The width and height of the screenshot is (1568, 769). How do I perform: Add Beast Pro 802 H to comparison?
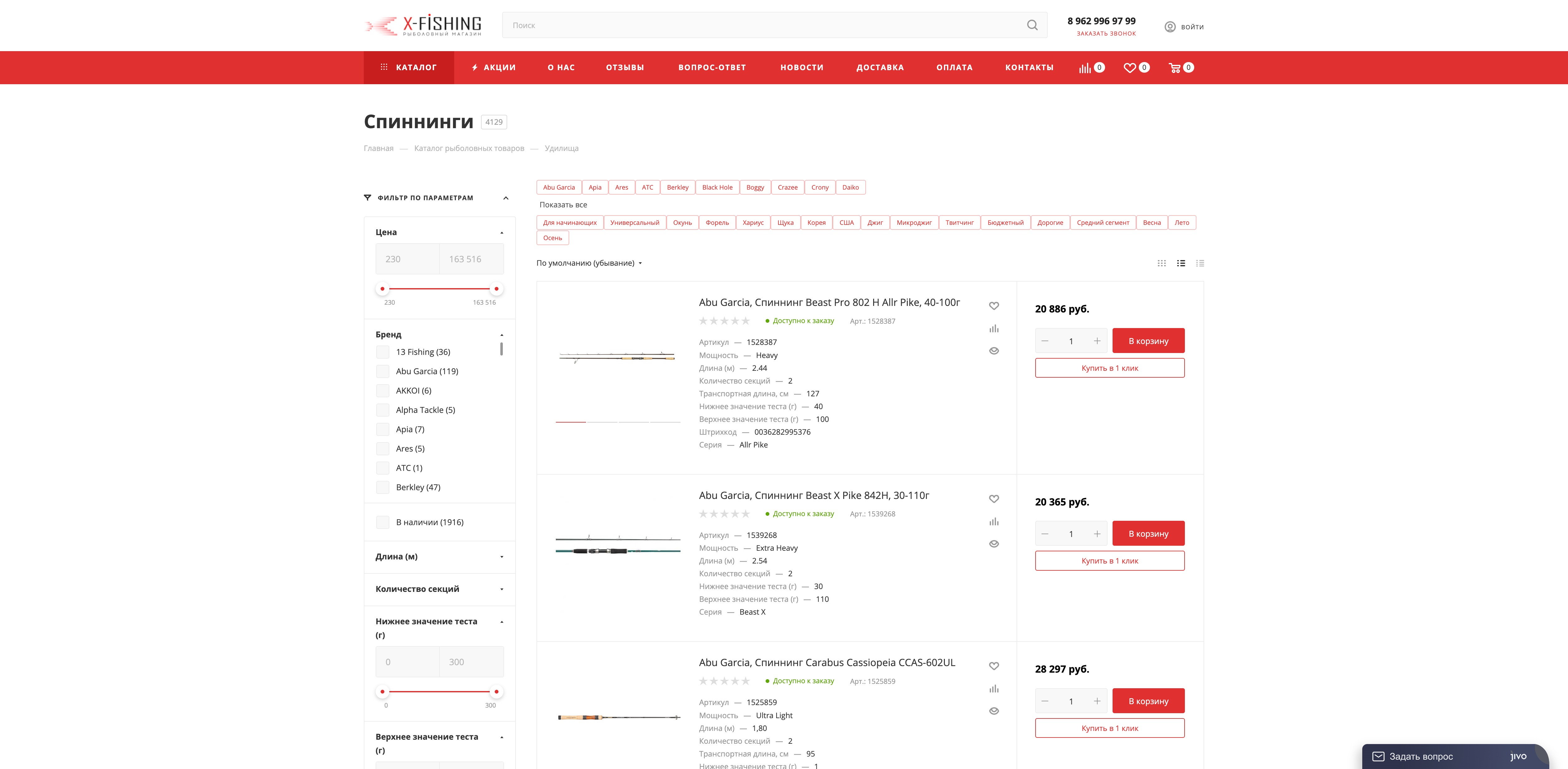(x=993, y=329)
